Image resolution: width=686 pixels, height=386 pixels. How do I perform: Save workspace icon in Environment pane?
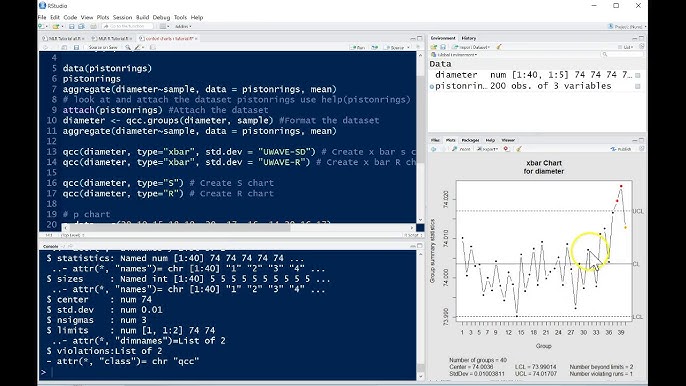pyautogui.click(x=443, y=47)
